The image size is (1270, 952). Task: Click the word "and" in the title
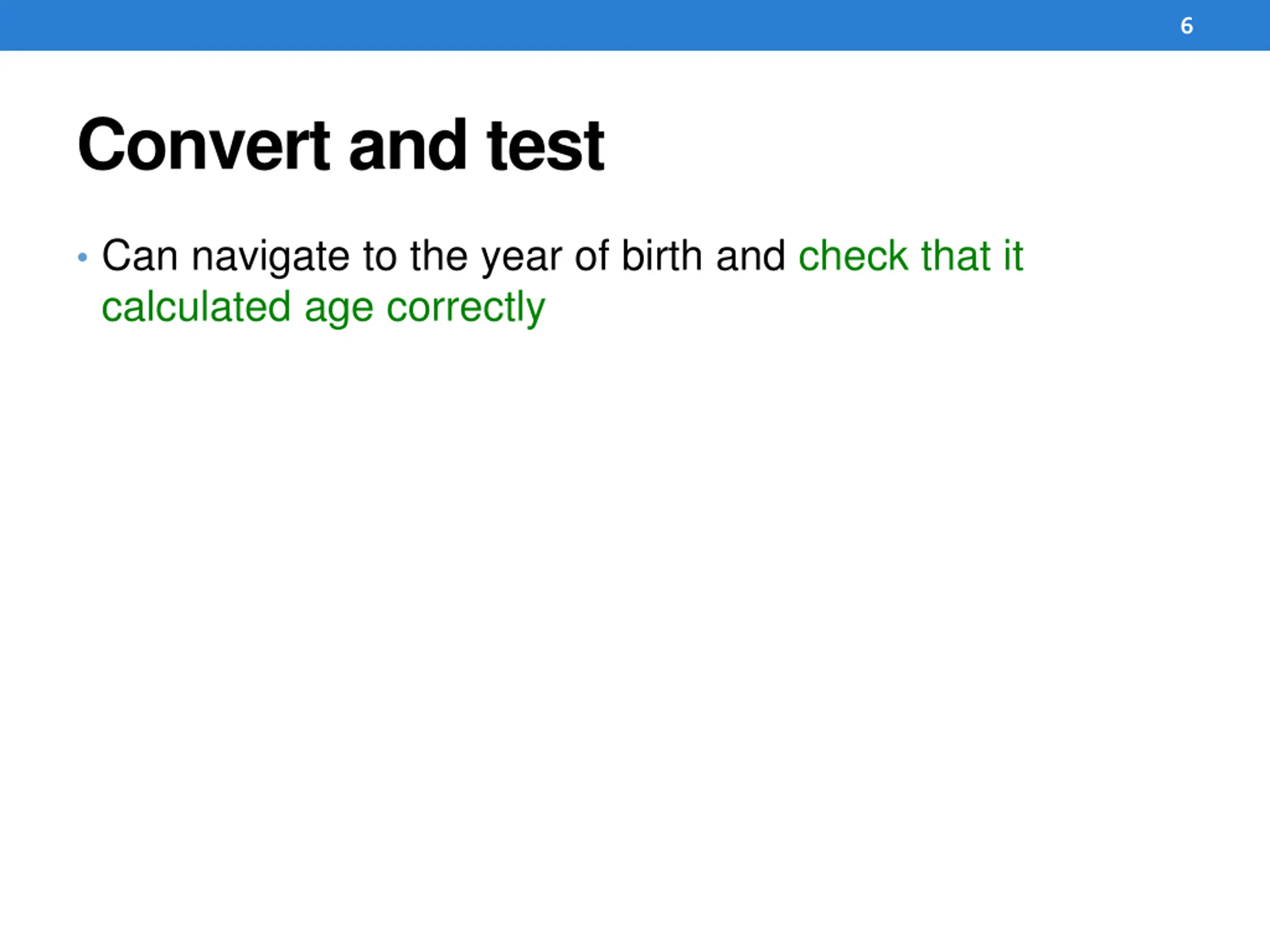(x=408, y=145)
